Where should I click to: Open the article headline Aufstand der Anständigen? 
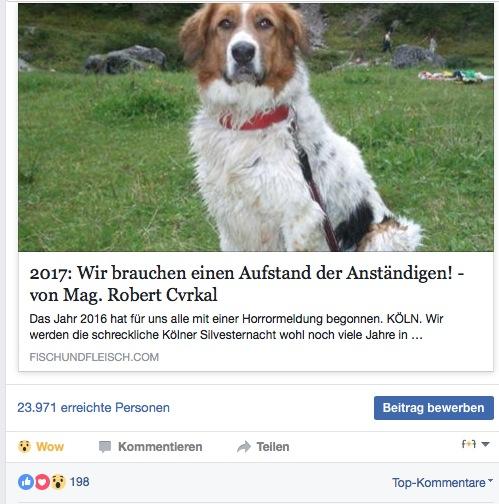(247, 284)
